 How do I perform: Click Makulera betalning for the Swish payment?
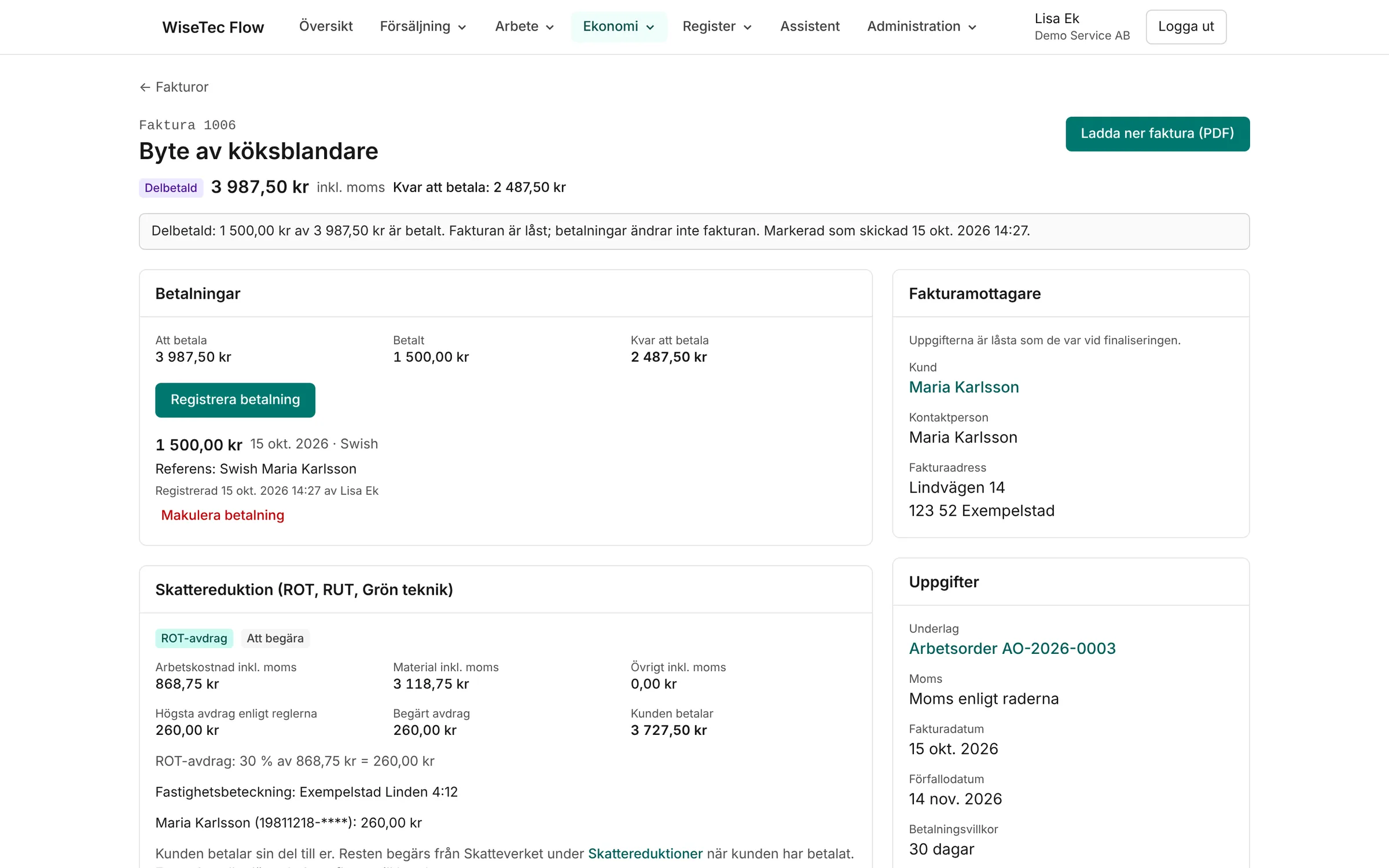tap(222, 515)
